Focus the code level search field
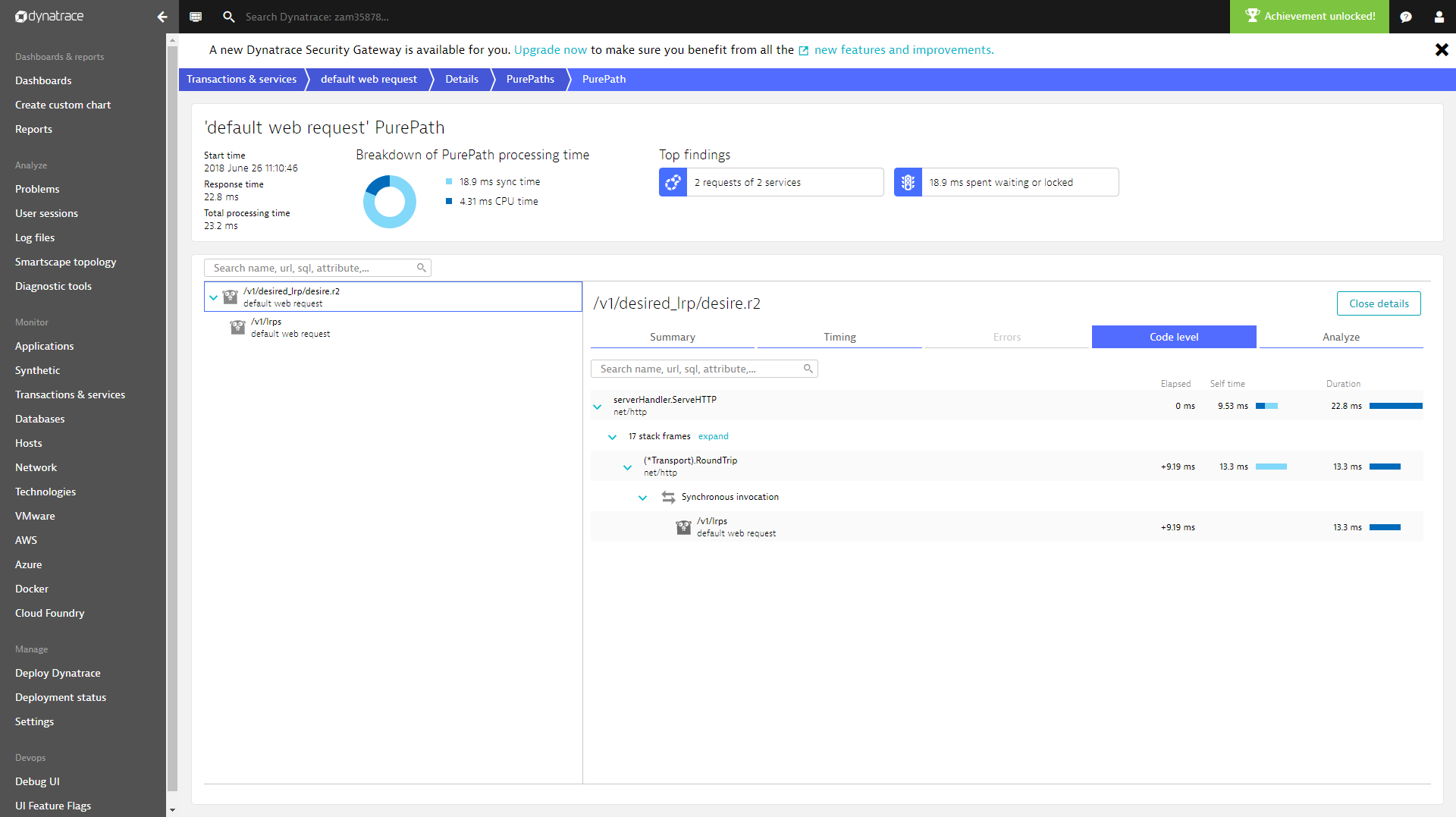 pos(704,369)
